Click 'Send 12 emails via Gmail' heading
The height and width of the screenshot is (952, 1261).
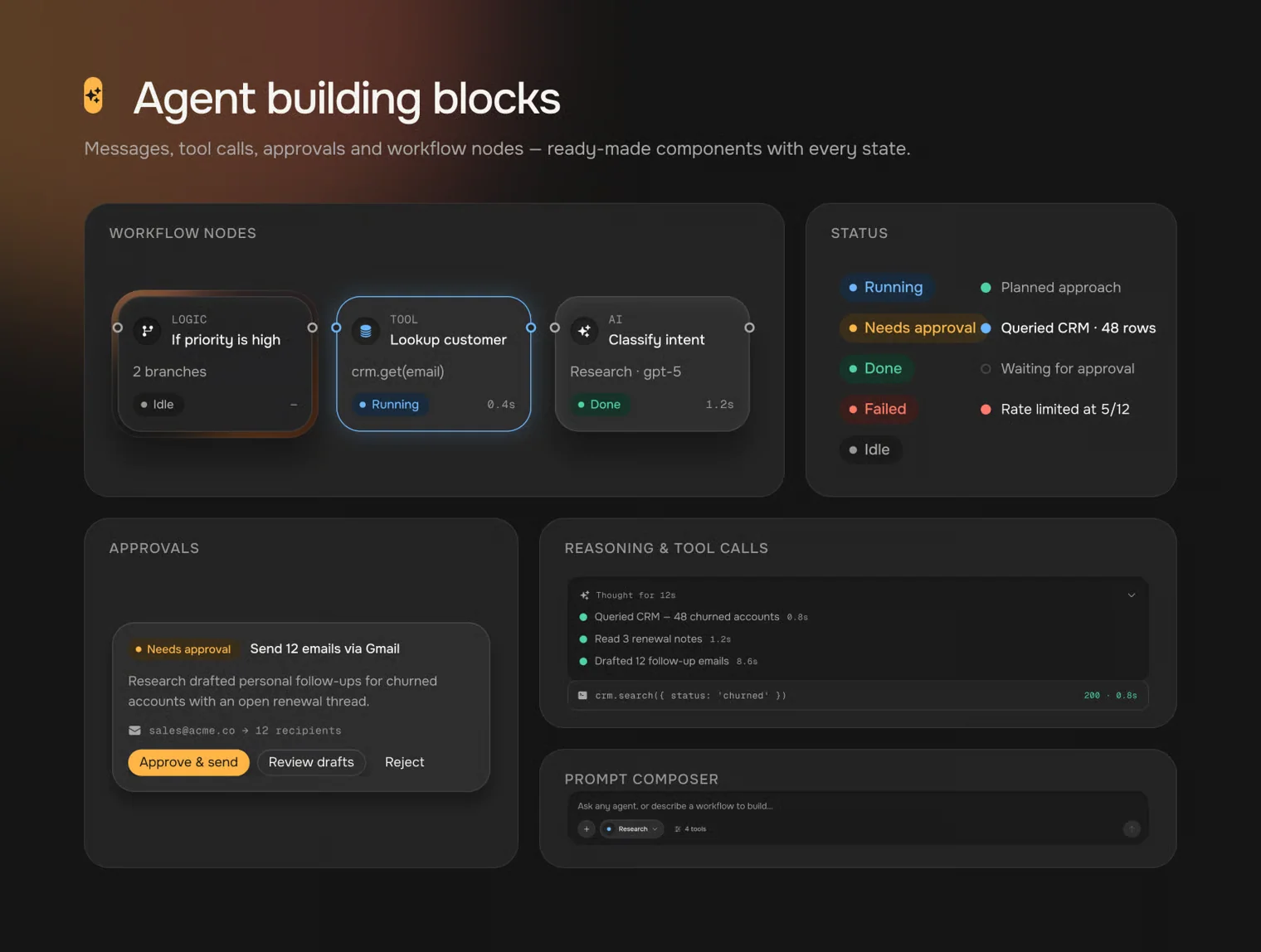click(x=325, y=649)
